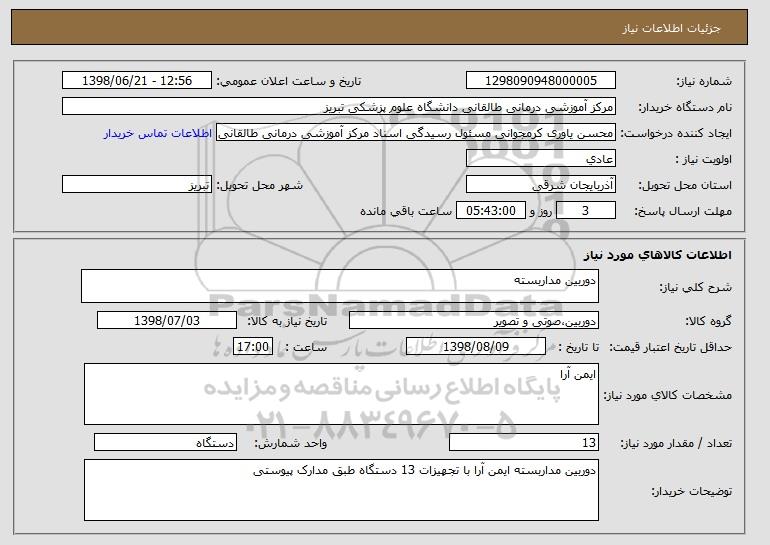Screen dimensions: 770x545
Task: Click the remaining days field showing 3
Action: click(x=585, y=211)
